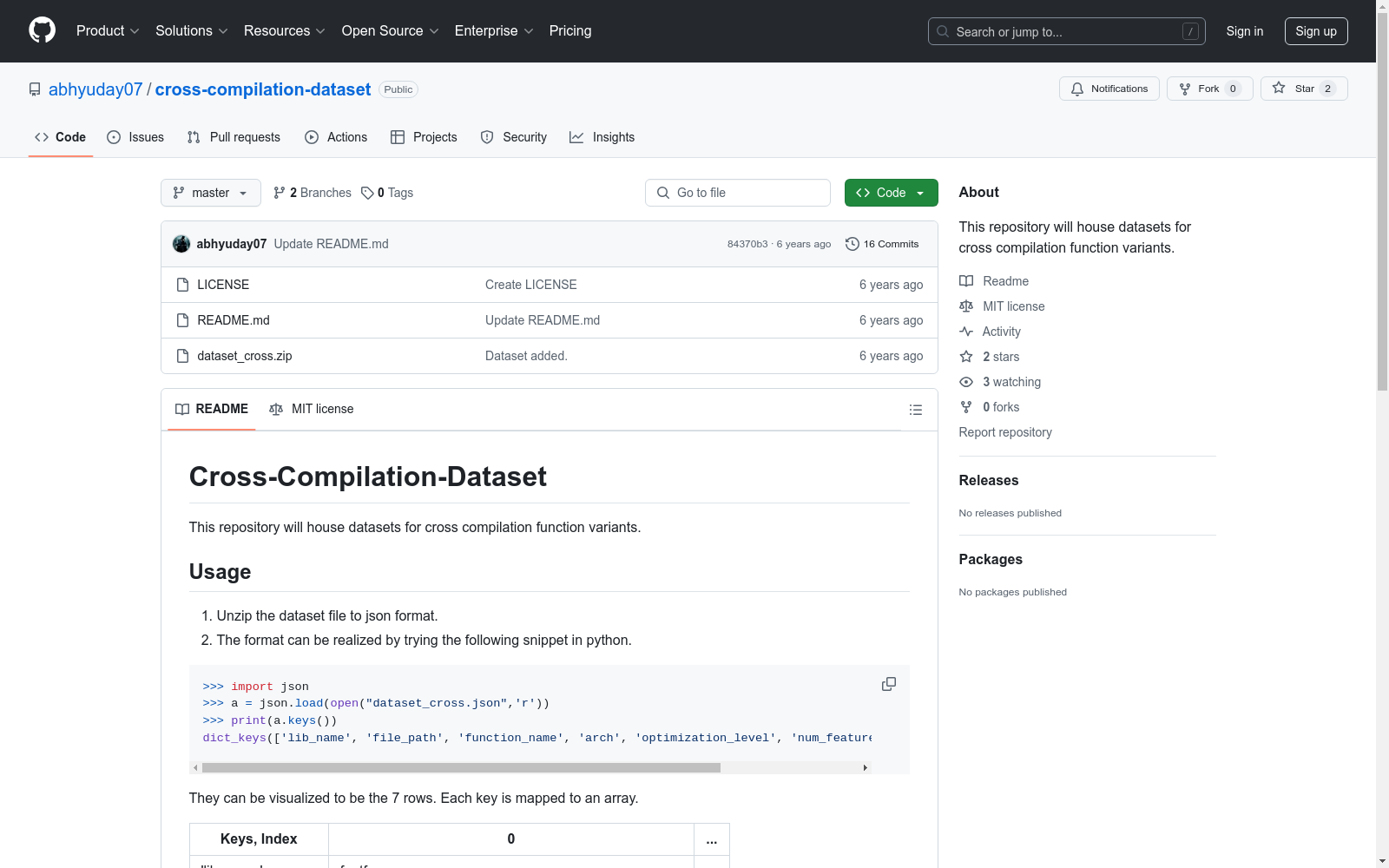Open the README.md file
1389x868 pixels.
coord(234,320)
